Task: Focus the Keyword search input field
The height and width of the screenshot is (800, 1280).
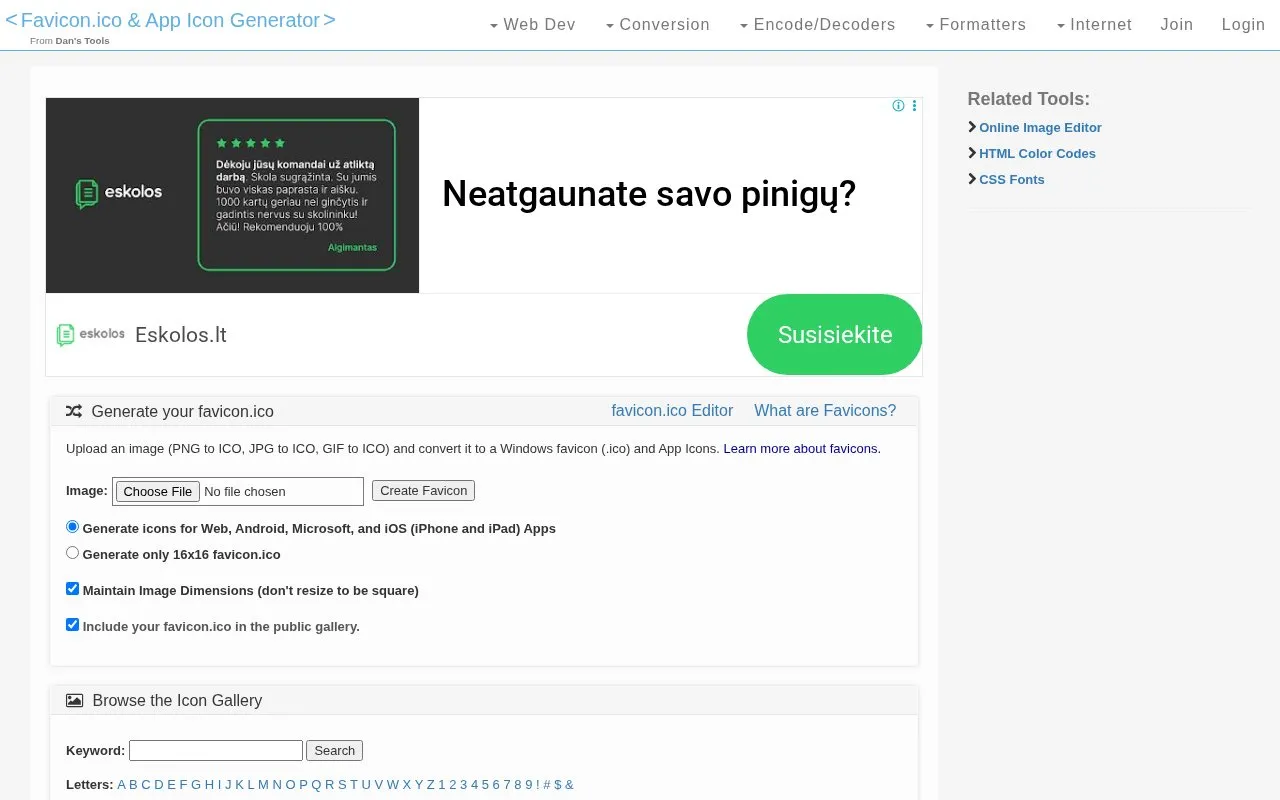Action: click(x=216, y=751)
